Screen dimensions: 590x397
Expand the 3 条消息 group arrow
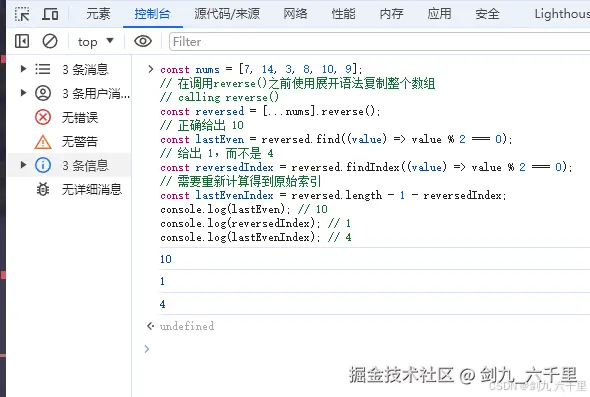[23, 69]
